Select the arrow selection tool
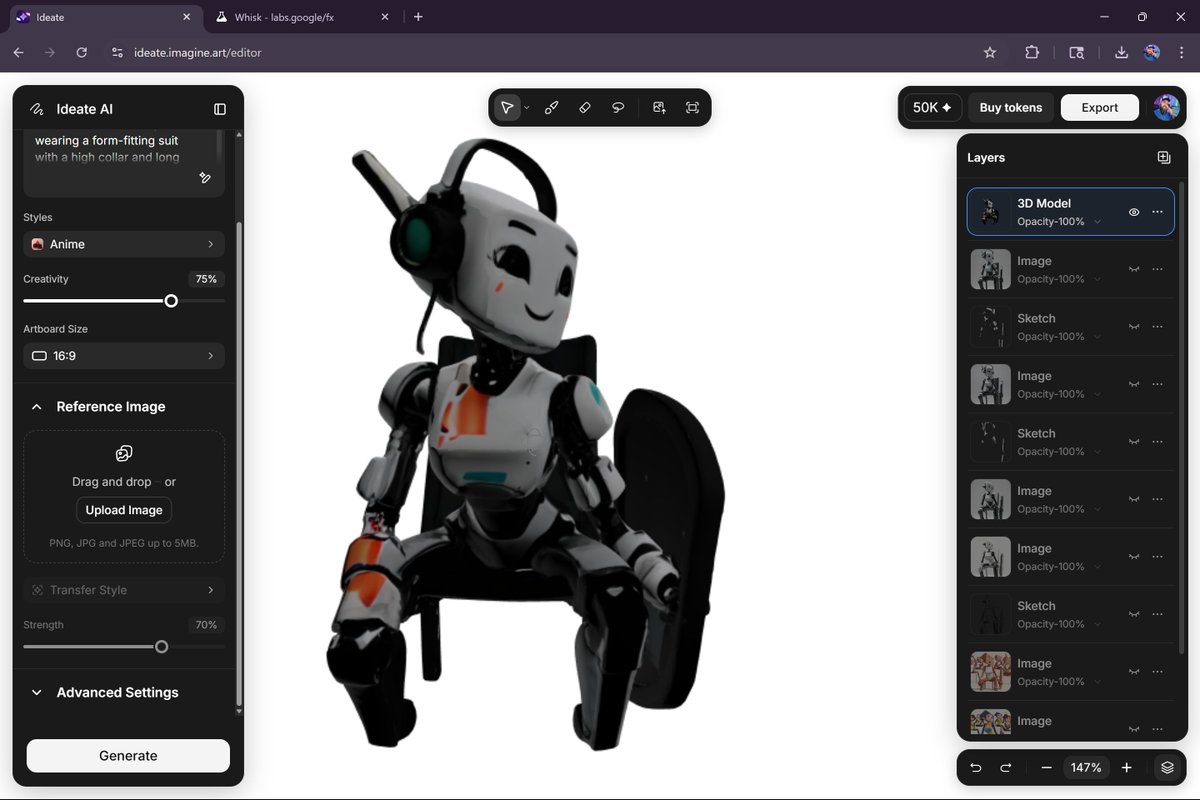This screenshot has width=1200, height=800. [x=508, y=106]
